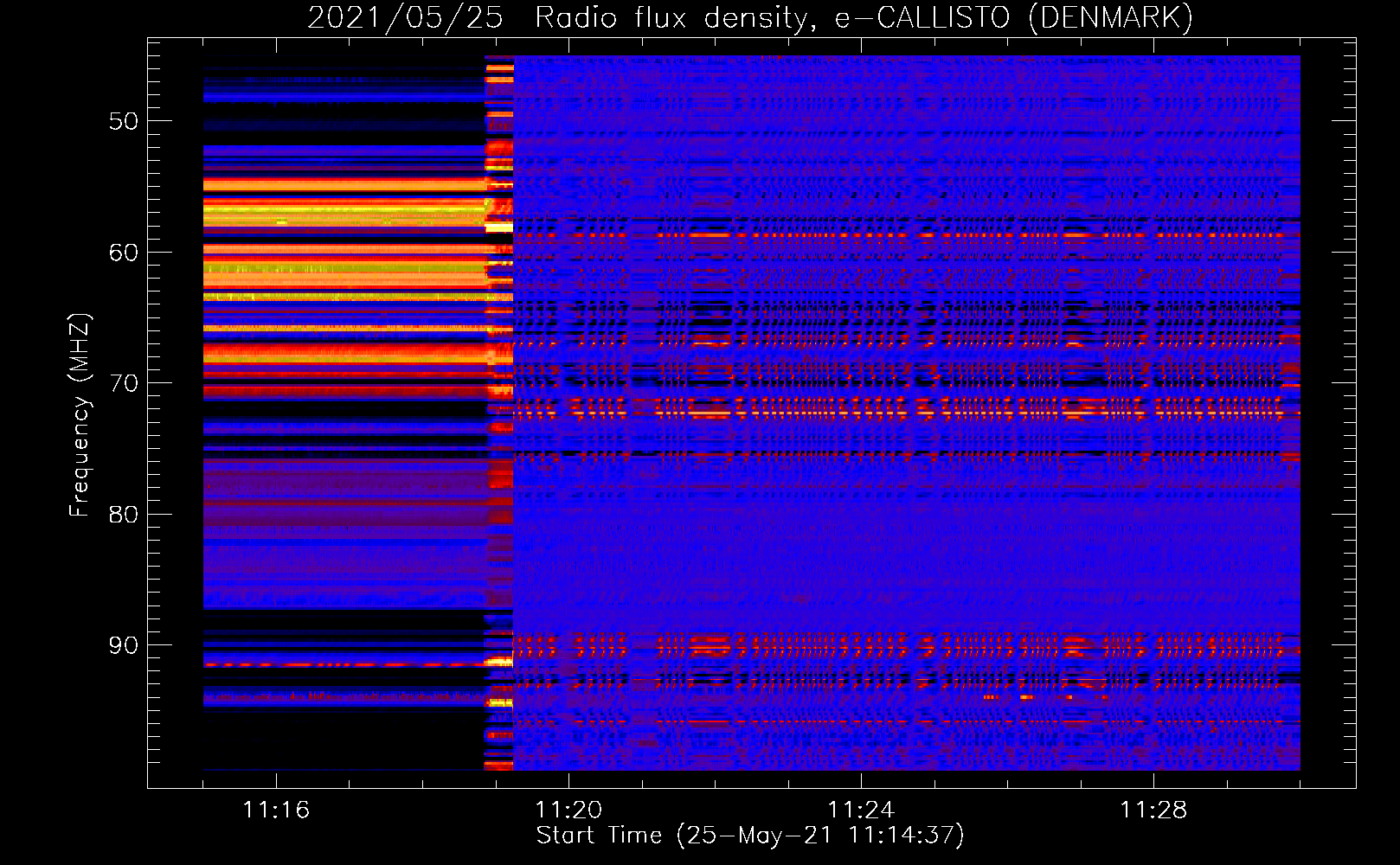Click the 11:24 time tick label
Image resolution: width=1400 pixels, height=865 pixels.
pyautogui.click(x=861, y=811)
